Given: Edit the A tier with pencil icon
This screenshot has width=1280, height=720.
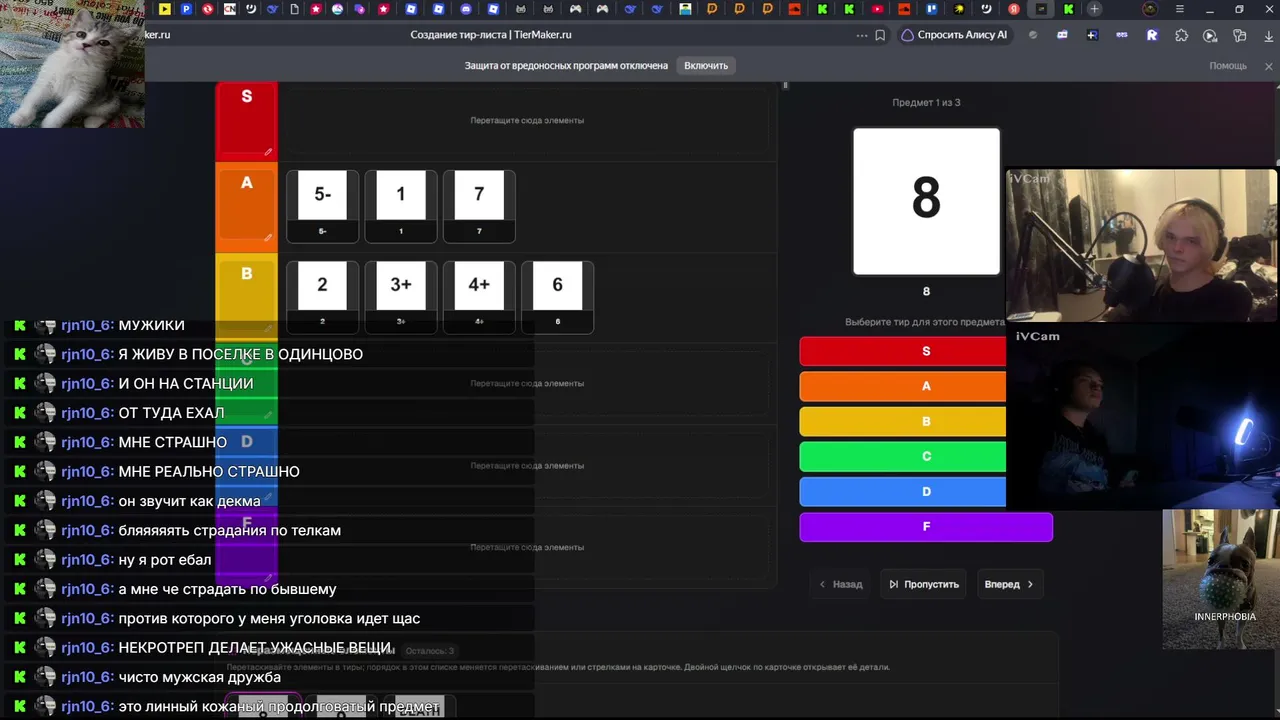Looking at the screenshot, I should (268, 238).
